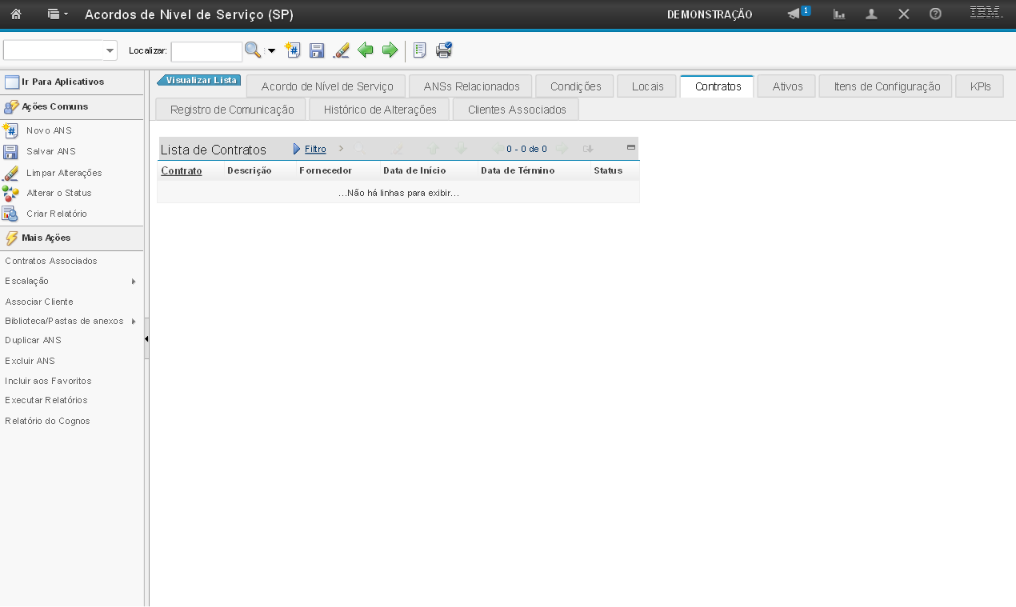Click the Create Report printer icon

[x=444, y=50]
